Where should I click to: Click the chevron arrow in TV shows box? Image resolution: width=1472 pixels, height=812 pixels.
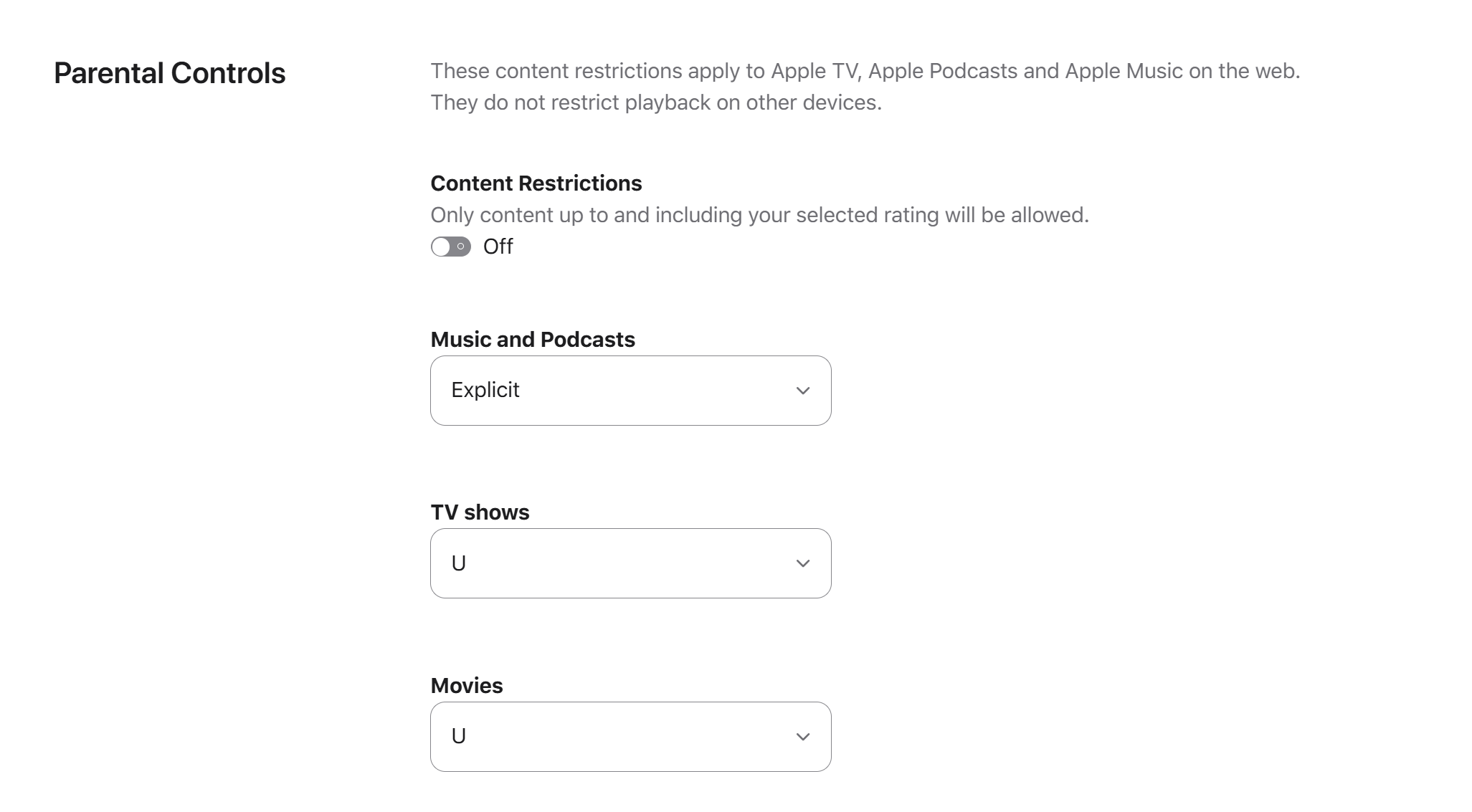point(803,563)
